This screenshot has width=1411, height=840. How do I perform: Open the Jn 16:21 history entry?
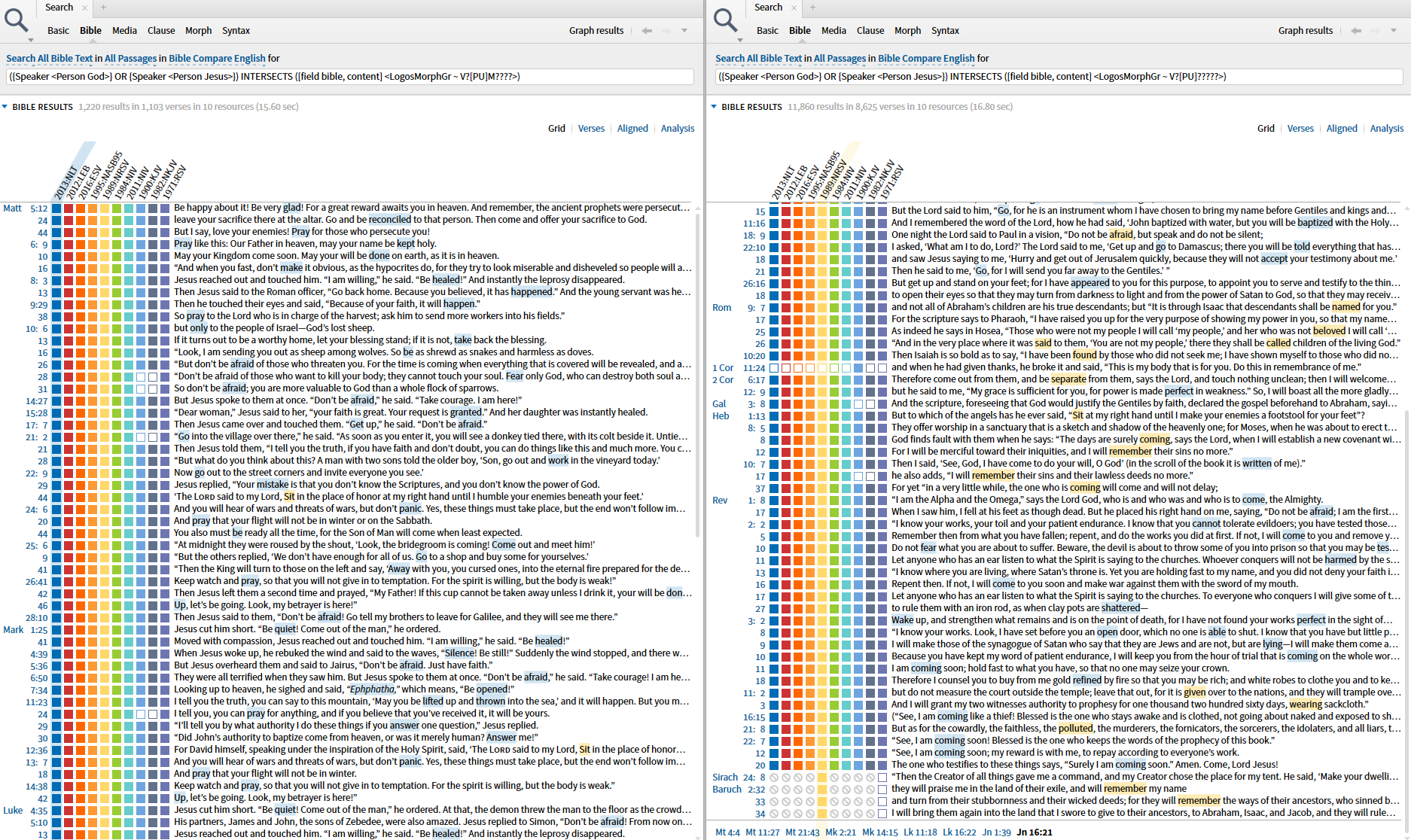point(1035,832)
